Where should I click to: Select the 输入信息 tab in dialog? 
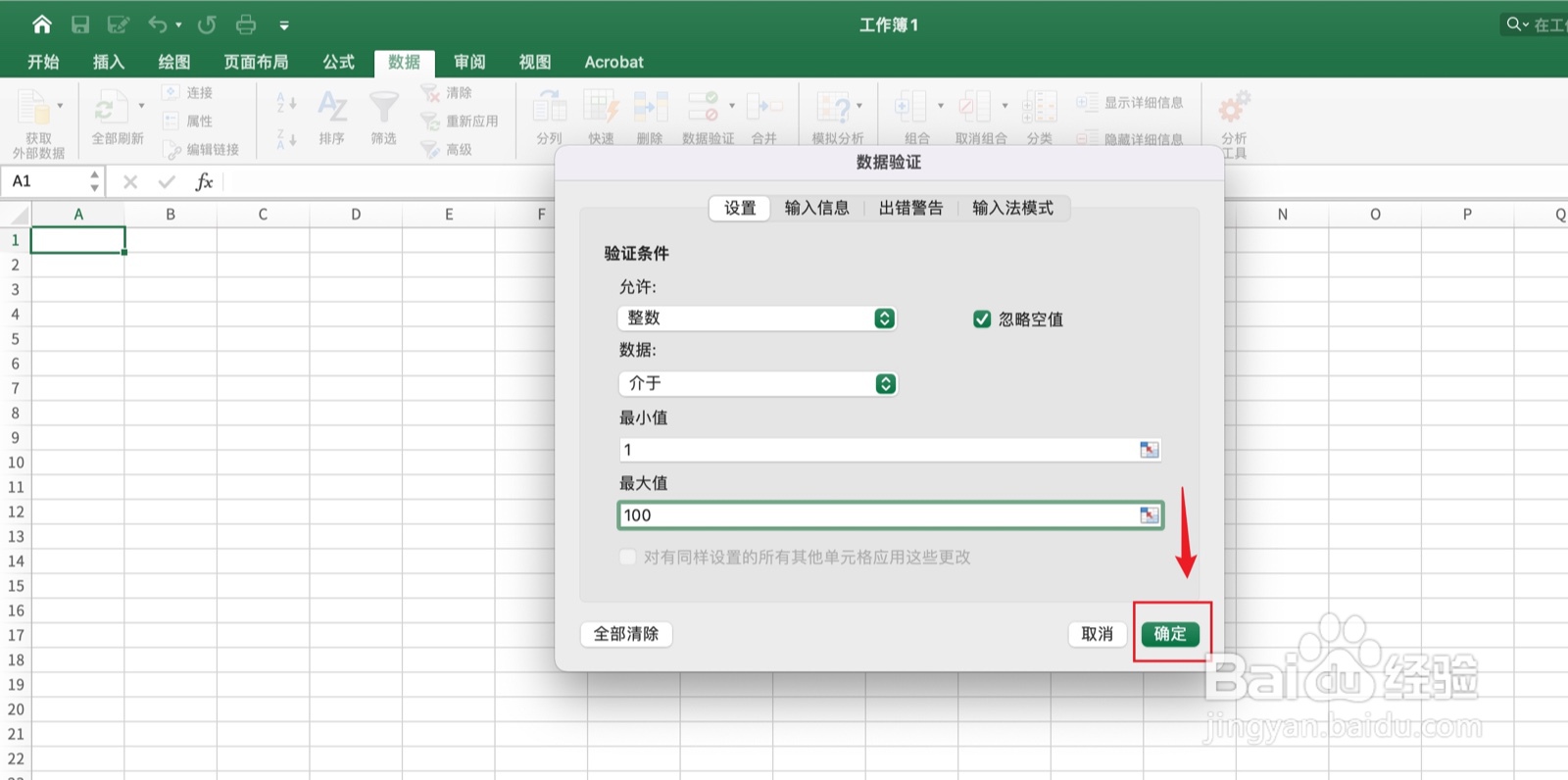817,208
